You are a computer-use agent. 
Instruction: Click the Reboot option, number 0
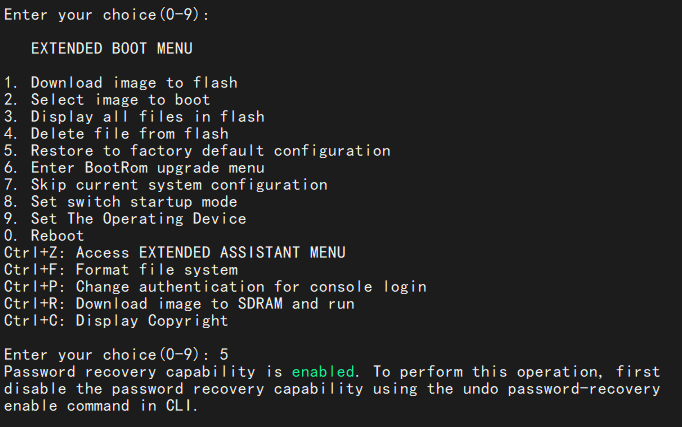(x=45, y=235)
